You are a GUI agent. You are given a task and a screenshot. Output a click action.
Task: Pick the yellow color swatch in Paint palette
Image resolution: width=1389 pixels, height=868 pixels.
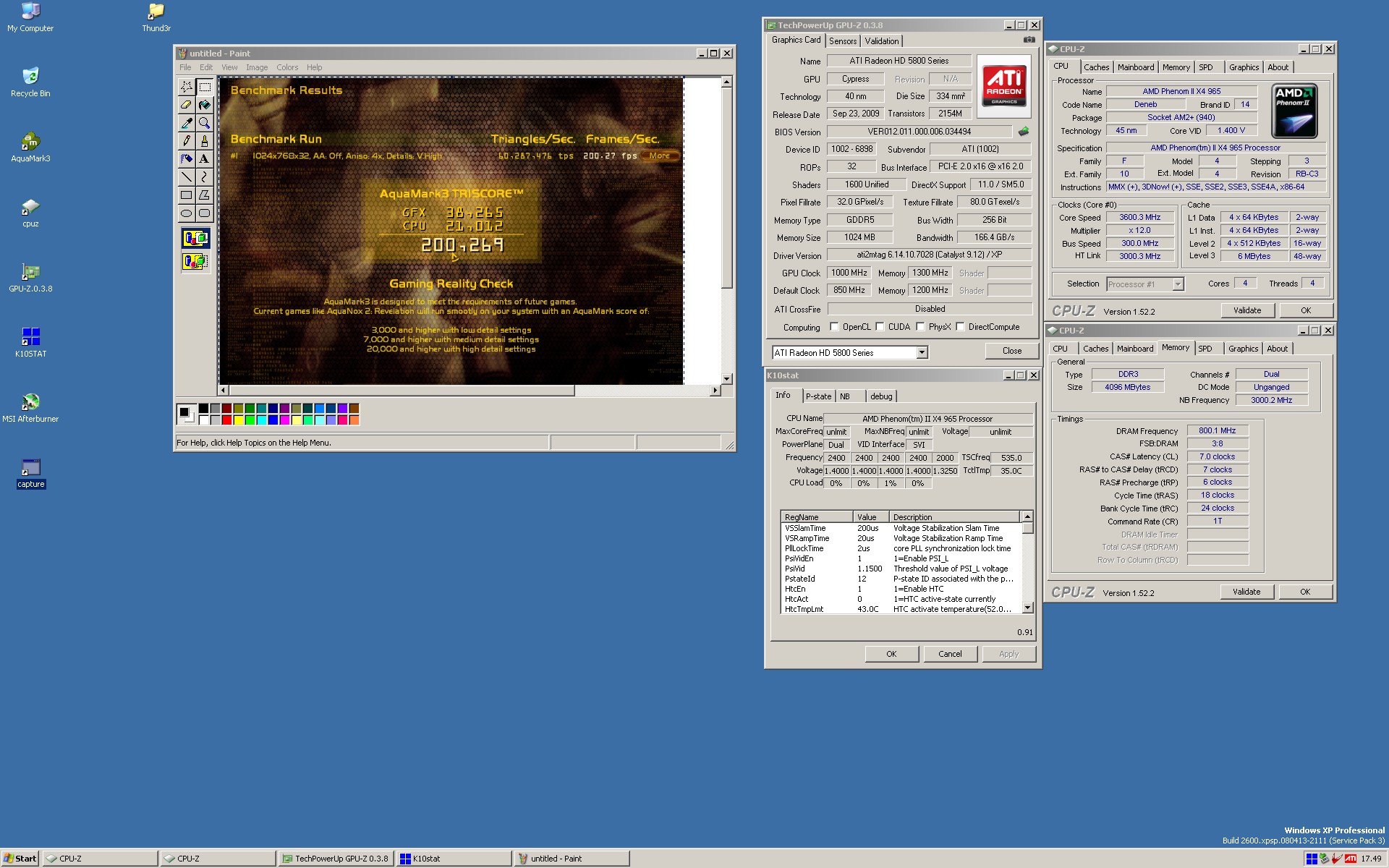pos(238,420)
